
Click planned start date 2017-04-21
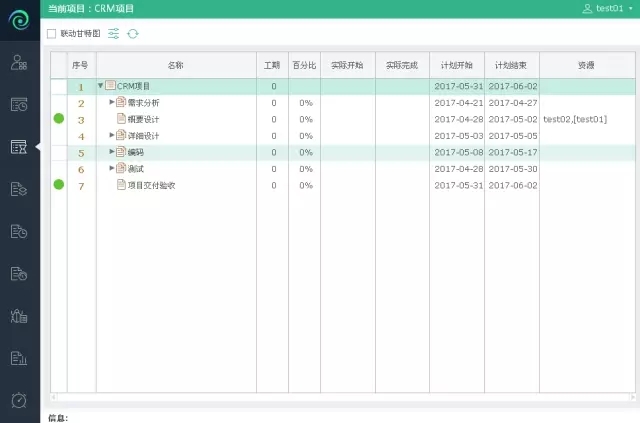[458, 103]
